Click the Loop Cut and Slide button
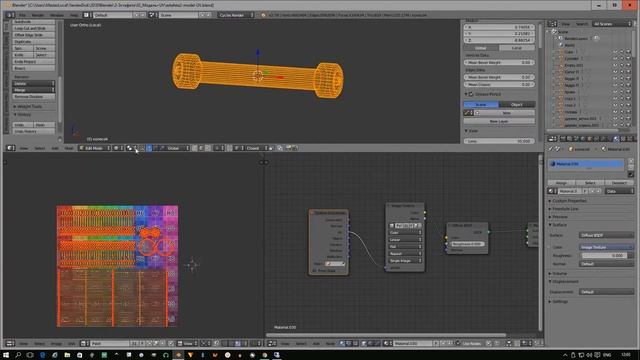Viewport: 640px width, 360px height. pyautogui.click(x=34, y=28)
